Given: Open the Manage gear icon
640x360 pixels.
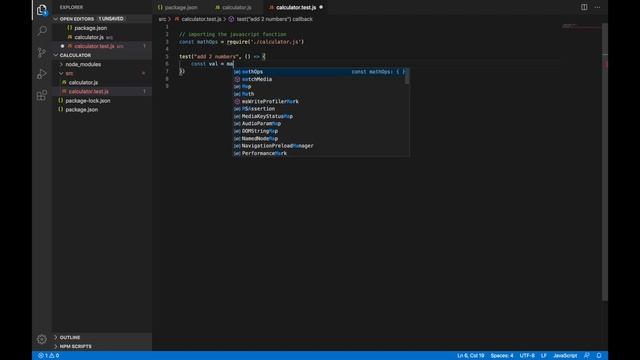Looking at the screenshot, I should (42, 339).
